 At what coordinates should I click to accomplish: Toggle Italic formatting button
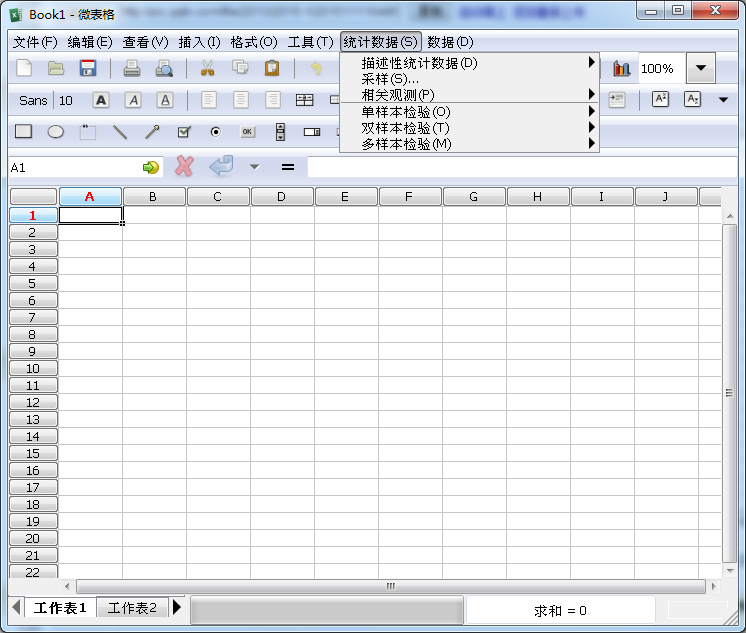133,100
